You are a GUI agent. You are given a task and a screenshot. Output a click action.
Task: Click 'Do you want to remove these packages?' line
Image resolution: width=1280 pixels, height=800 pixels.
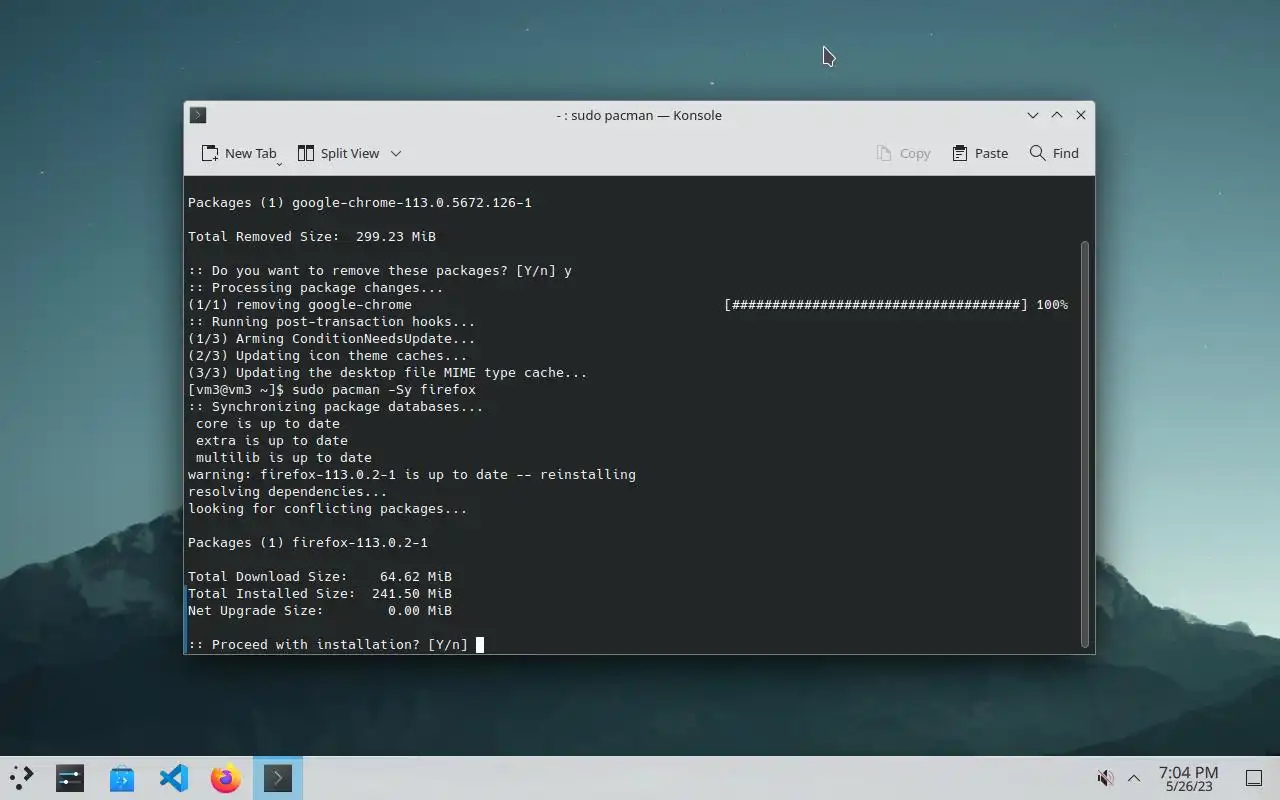(380, 270)
